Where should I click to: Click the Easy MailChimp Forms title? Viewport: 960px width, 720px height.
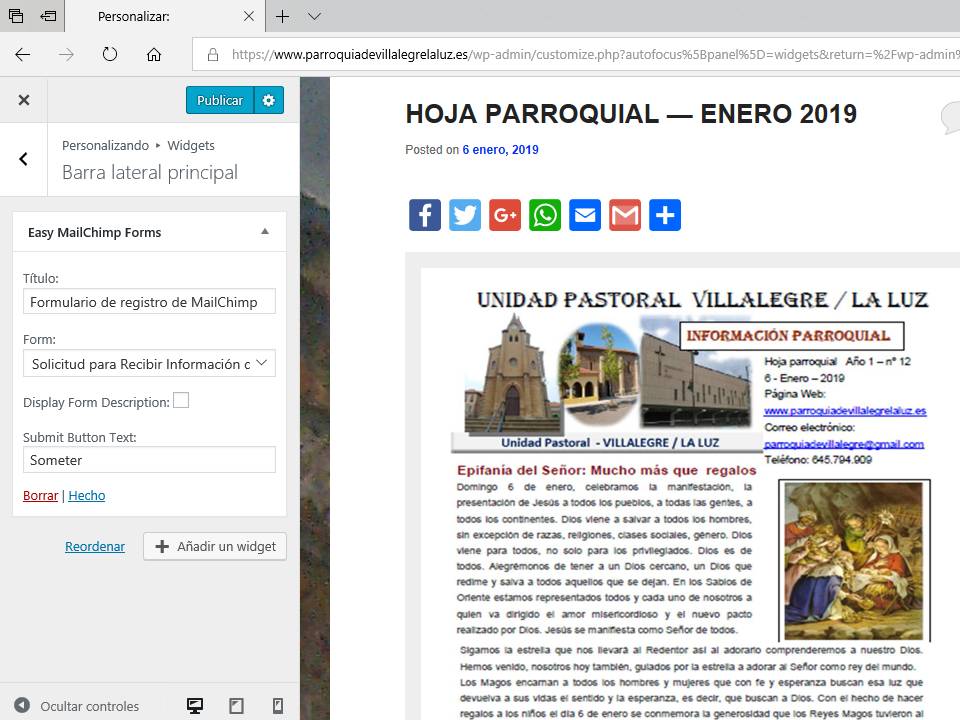[x=94, y=232]
